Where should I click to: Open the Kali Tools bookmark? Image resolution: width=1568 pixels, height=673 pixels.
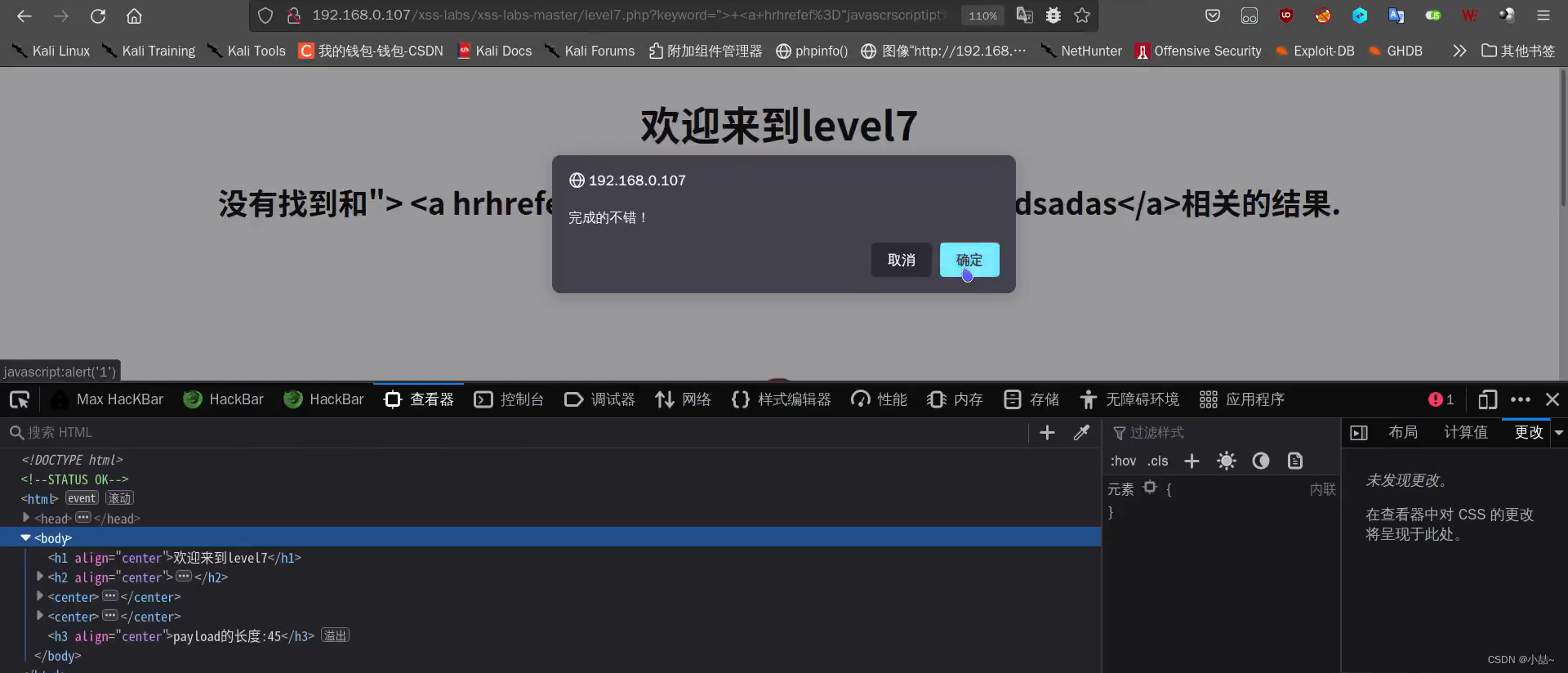[x=247, y=51]
